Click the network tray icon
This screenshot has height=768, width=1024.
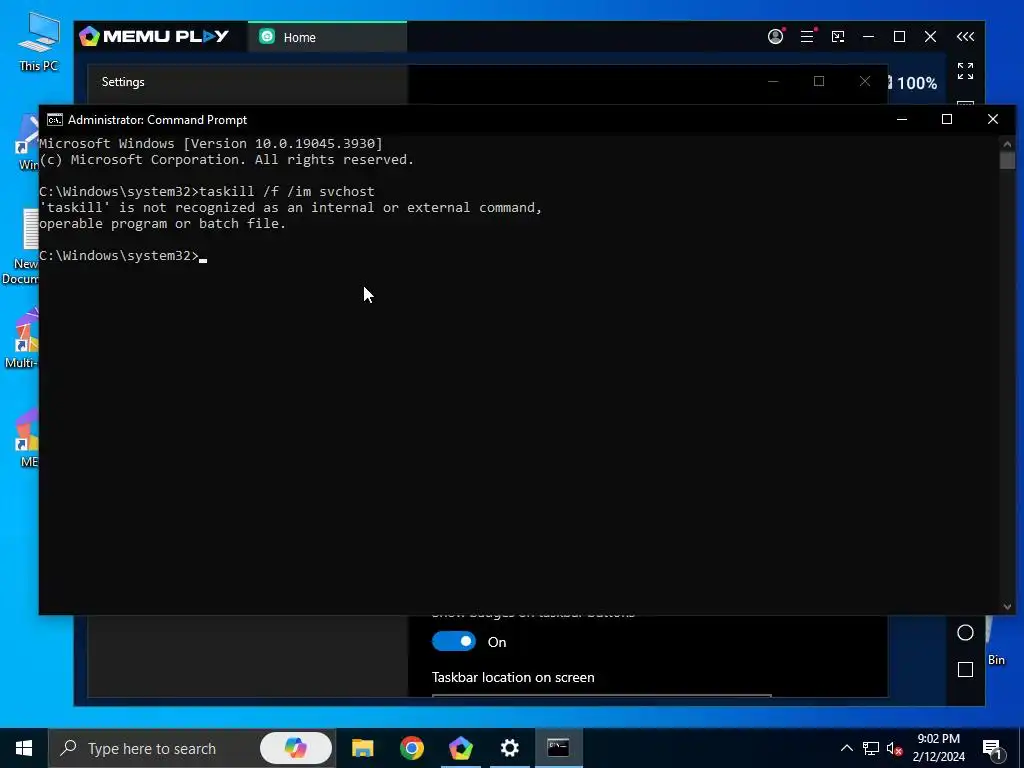point(871,748)
